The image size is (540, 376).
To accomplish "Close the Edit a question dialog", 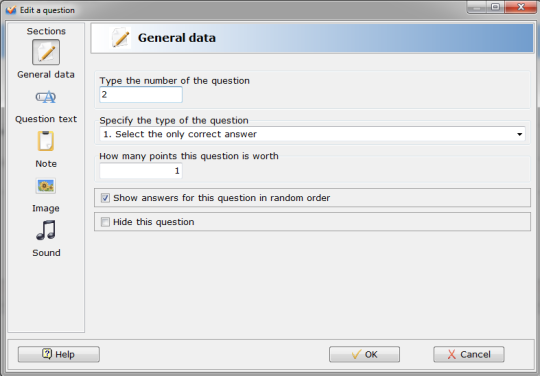I will coord(520,7).
